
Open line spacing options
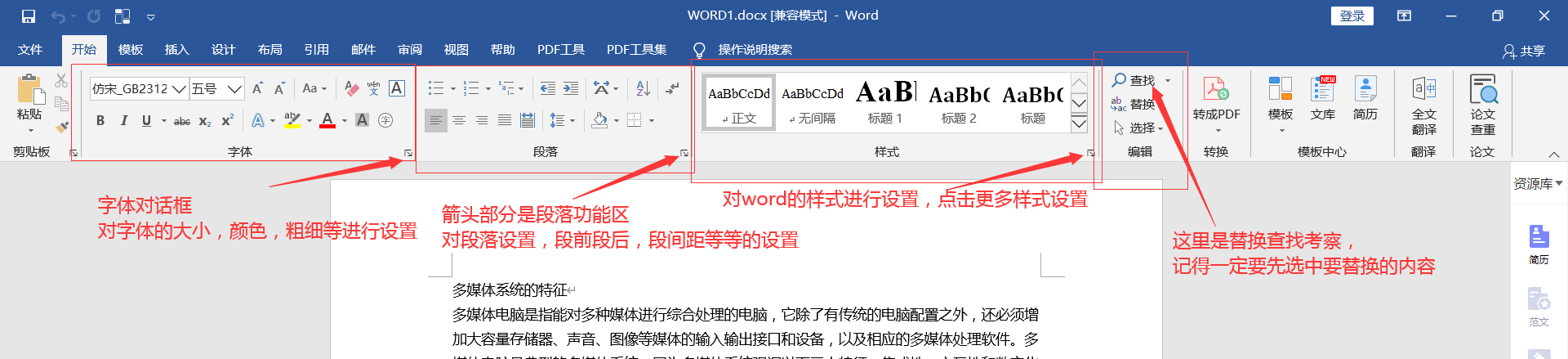[562, 120]
